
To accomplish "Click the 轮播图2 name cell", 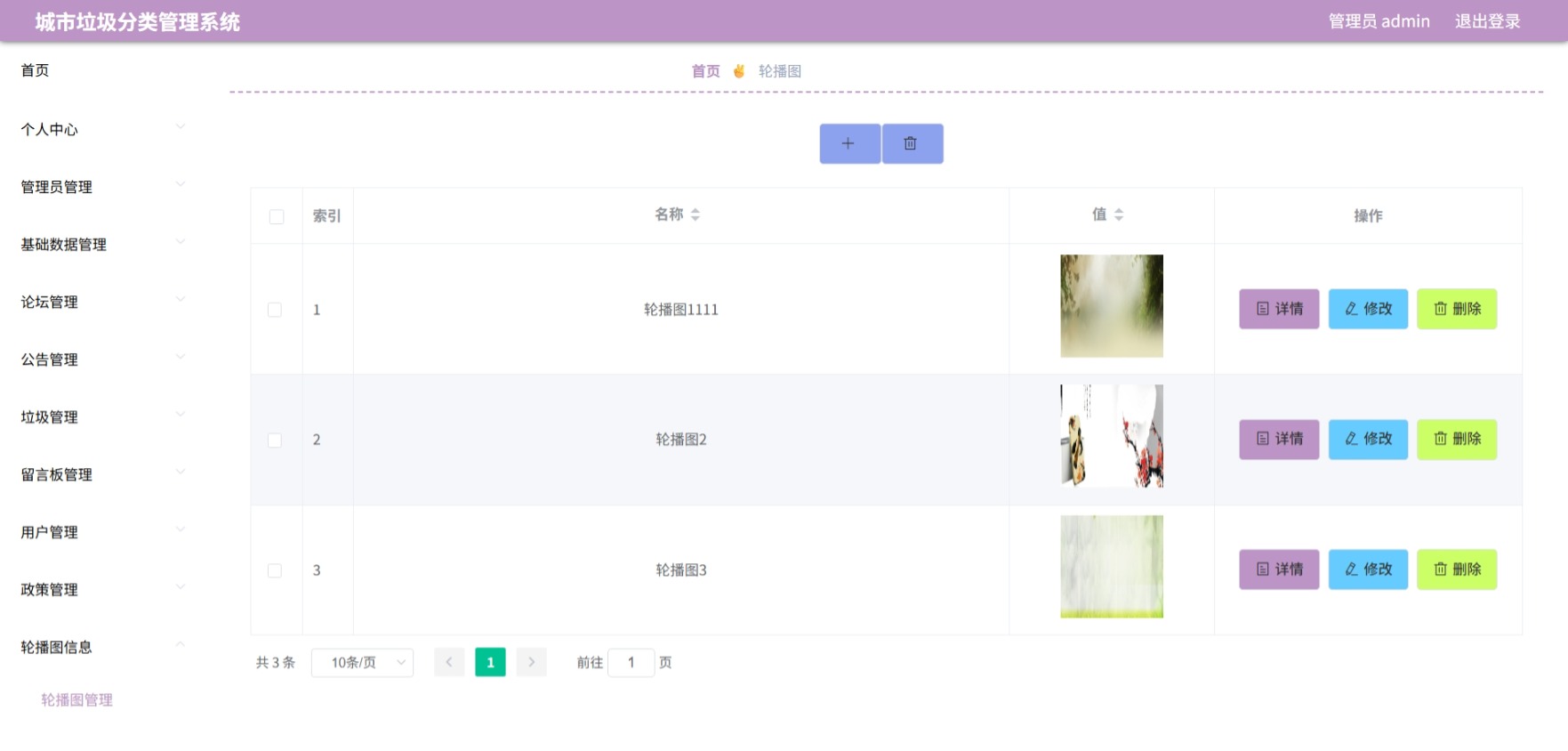I will pos(681,440).
